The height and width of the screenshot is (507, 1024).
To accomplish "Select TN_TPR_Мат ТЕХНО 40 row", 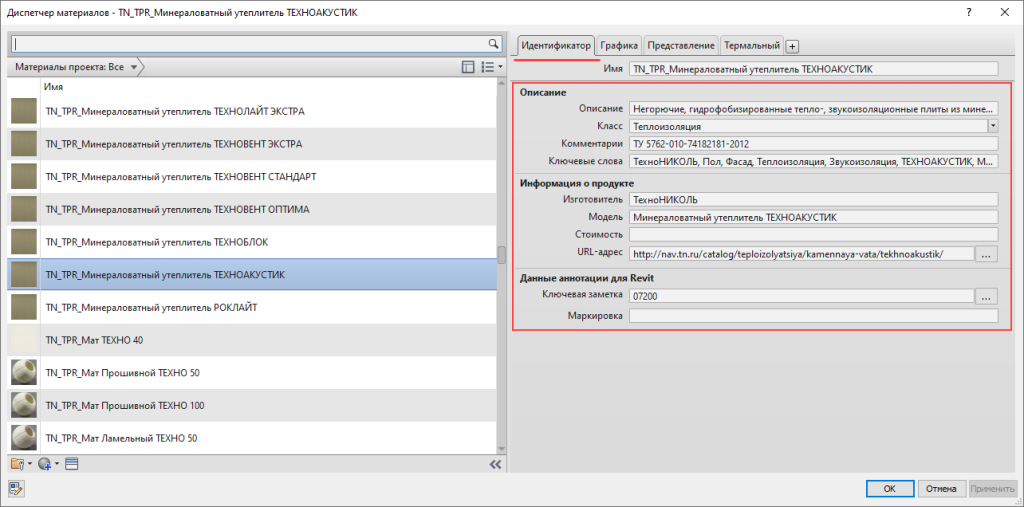I will point(252,340).
